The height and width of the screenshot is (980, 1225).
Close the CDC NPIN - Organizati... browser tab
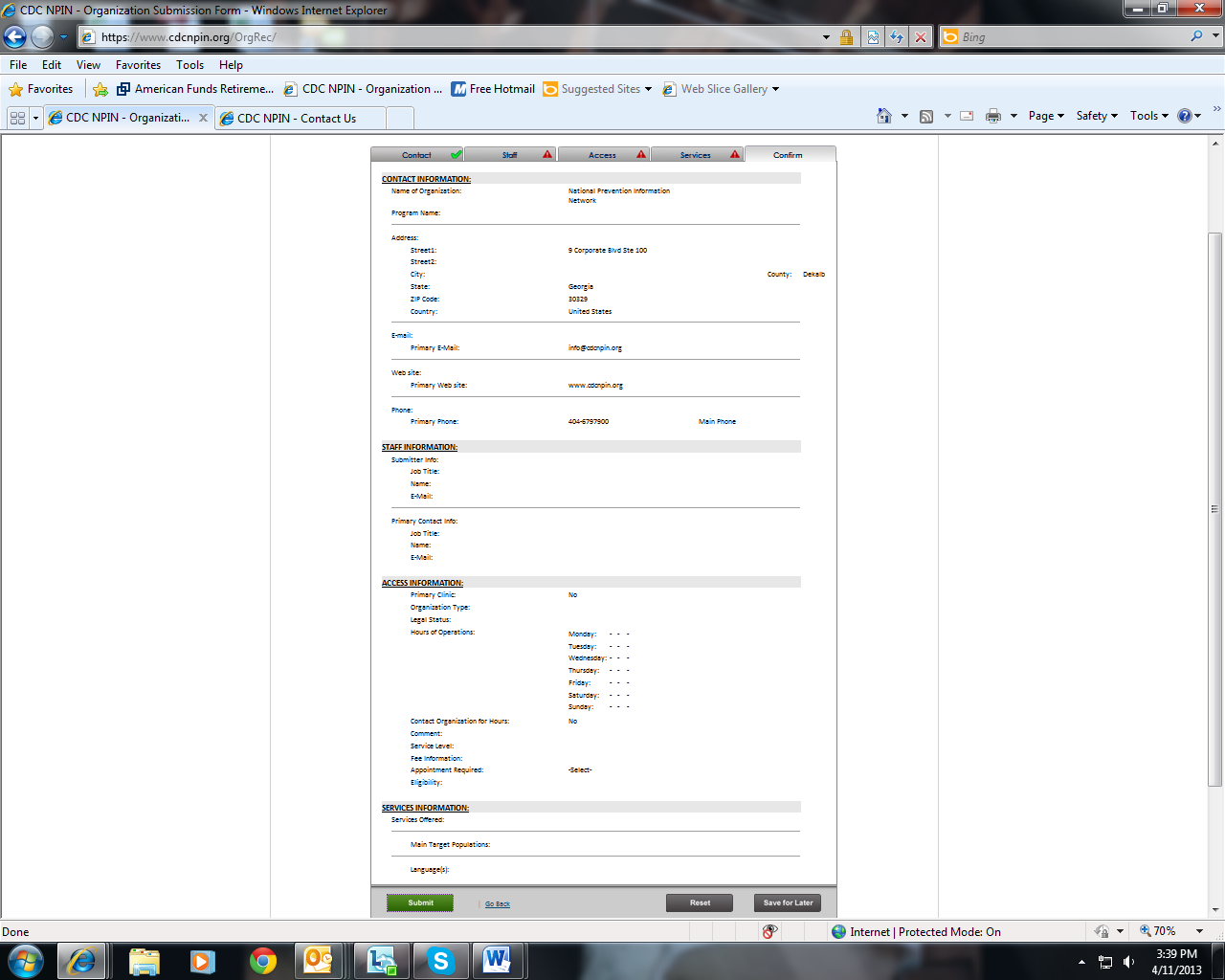(203, 118)
